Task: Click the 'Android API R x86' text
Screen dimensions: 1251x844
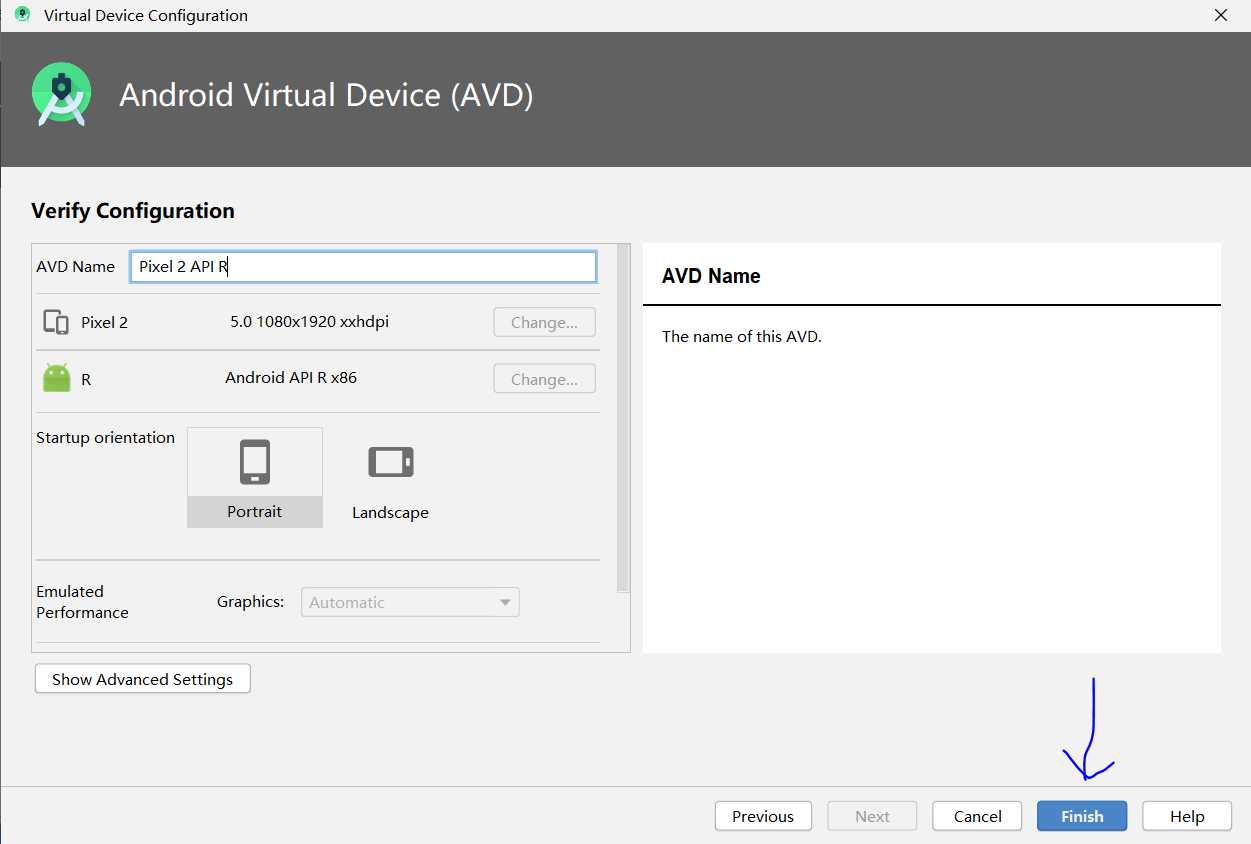Action: coord(291,377)
